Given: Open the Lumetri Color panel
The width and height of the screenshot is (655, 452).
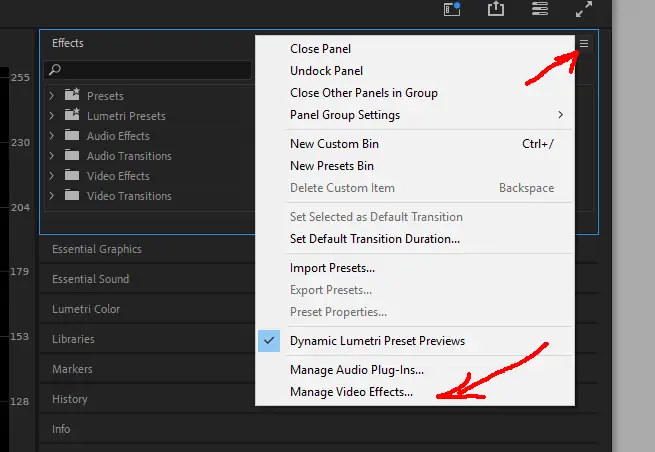Looking at the screenshot, I should click(x=86, y=309).
